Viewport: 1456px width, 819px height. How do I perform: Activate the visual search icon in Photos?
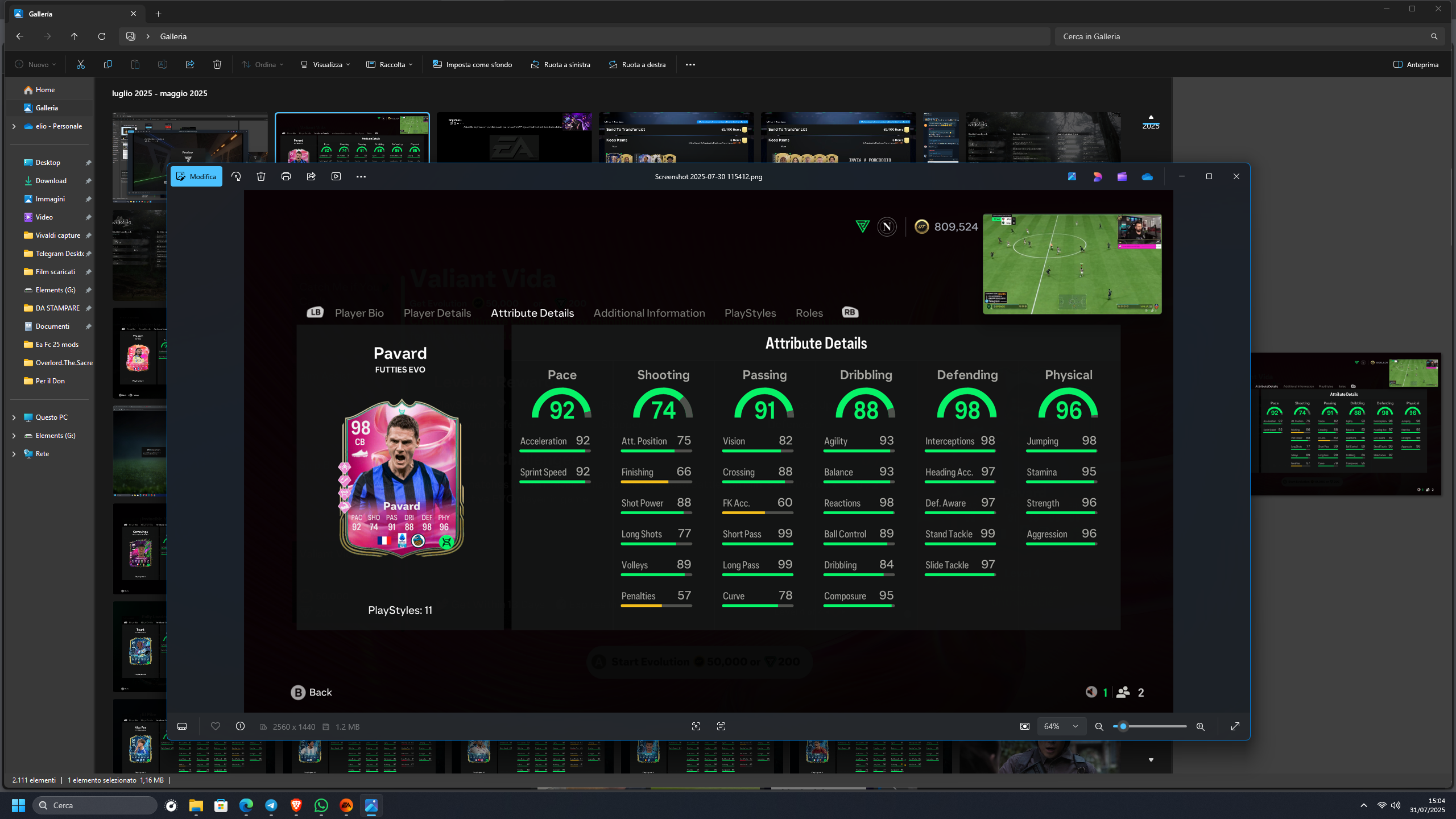pos(696,726)
